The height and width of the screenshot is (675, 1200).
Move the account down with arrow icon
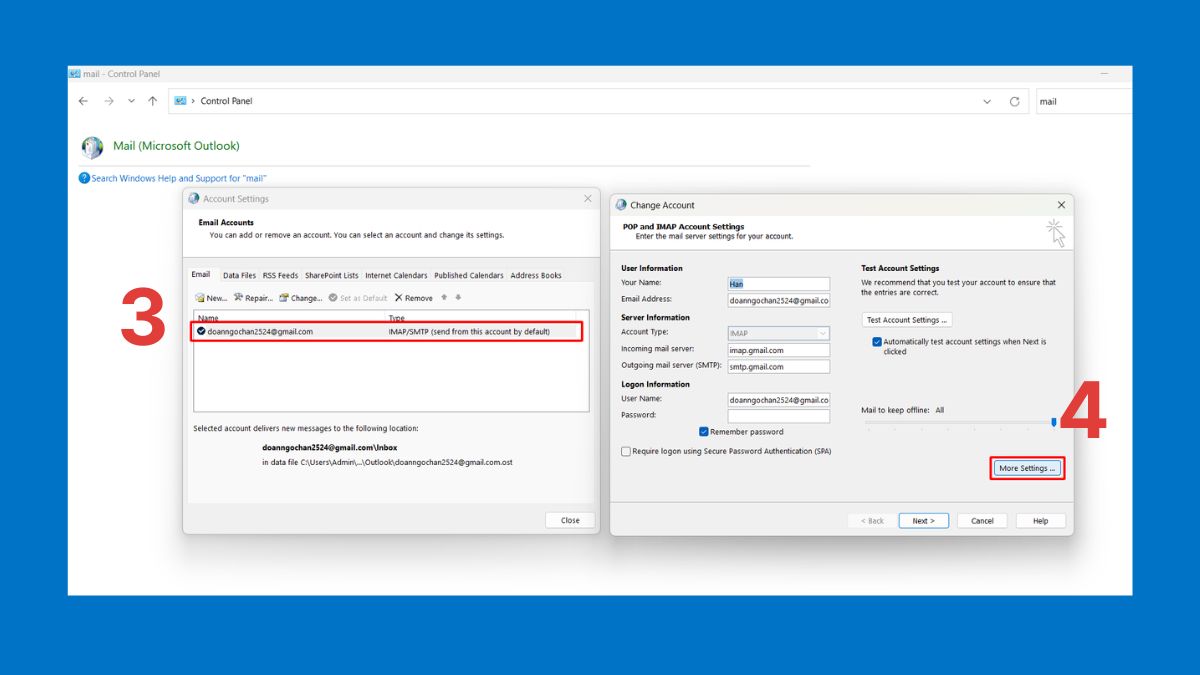458,297
